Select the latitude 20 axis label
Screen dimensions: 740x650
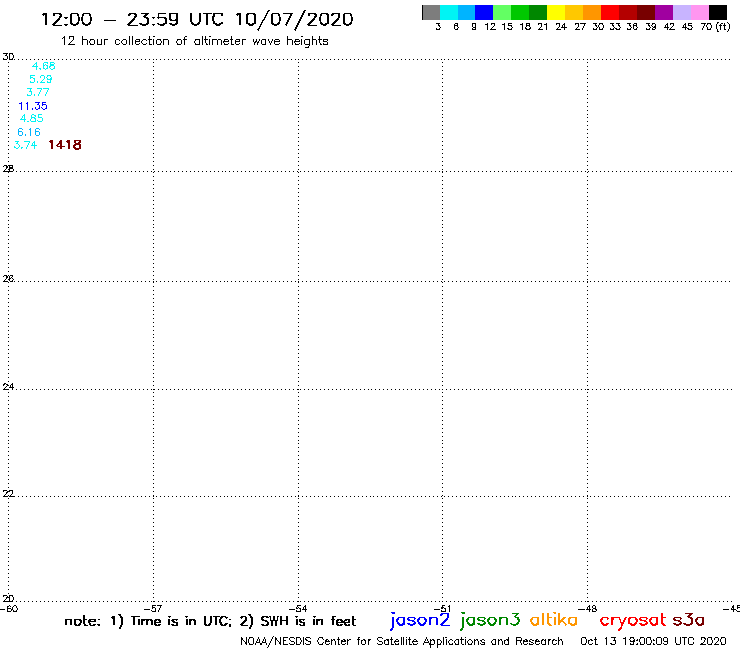pos(8,599)
